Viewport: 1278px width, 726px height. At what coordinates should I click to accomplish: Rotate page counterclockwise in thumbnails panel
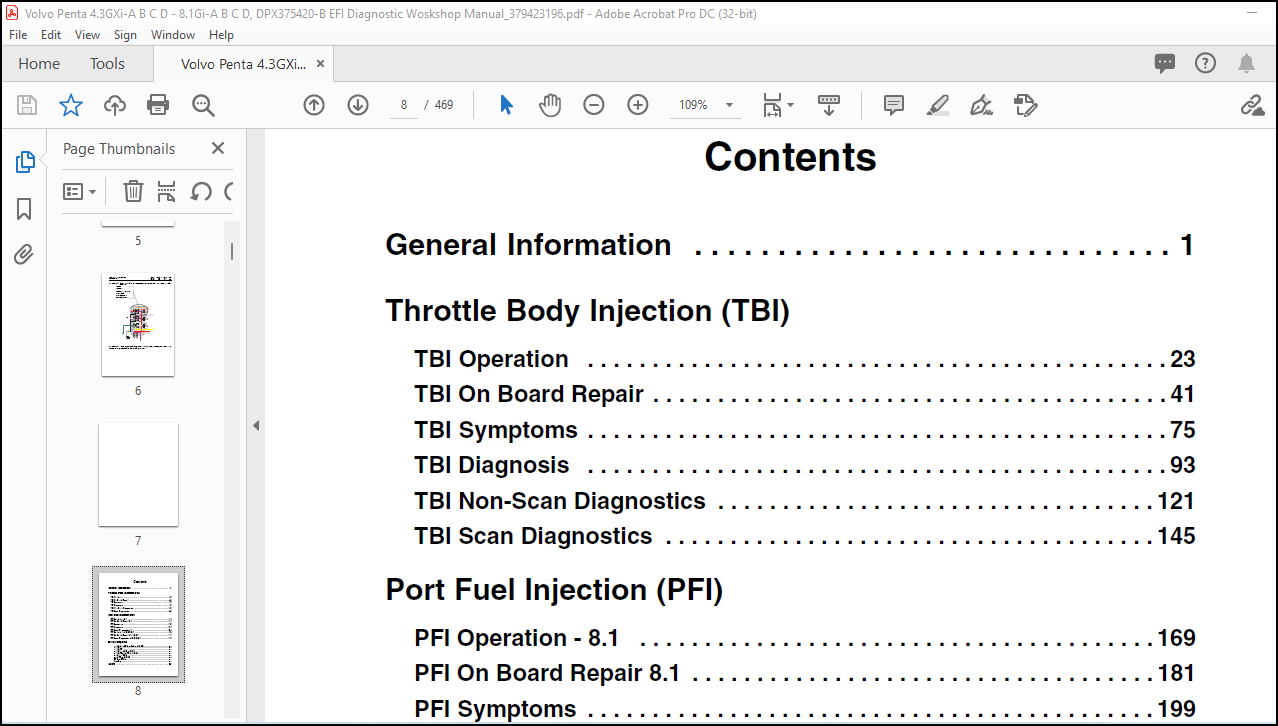(x=201, y=191)
